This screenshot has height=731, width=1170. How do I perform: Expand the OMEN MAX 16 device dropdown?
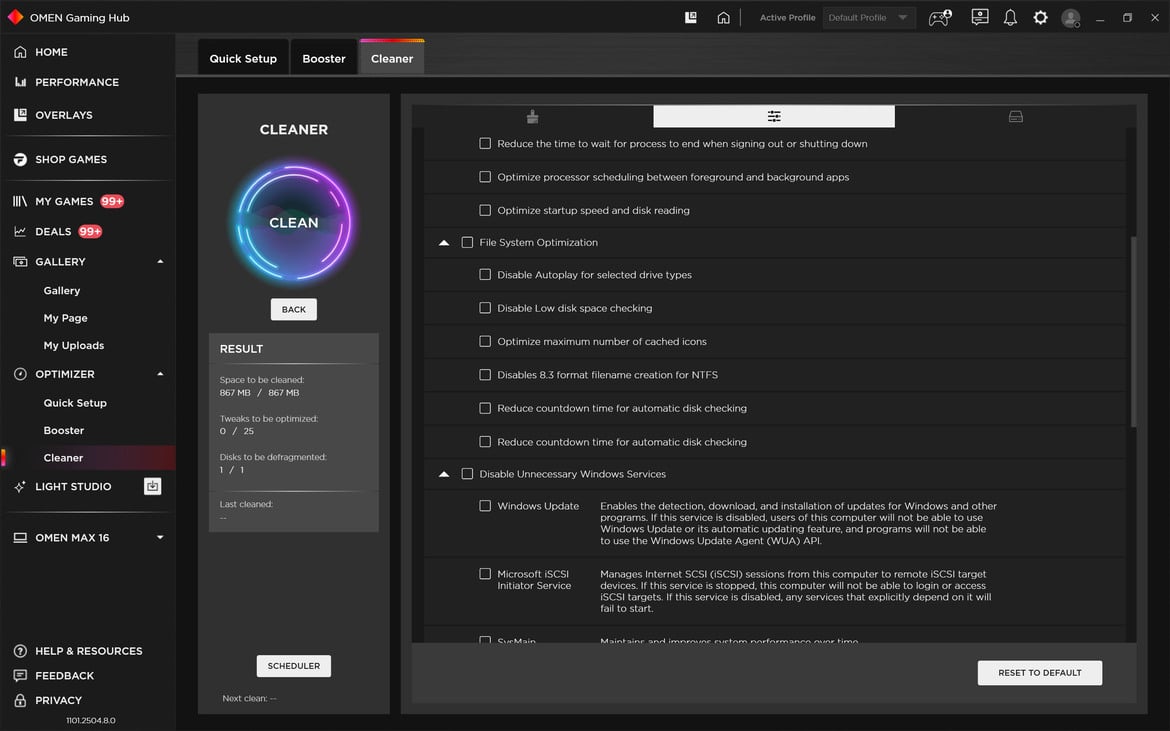pyautogui.click(x=160, y=538)
